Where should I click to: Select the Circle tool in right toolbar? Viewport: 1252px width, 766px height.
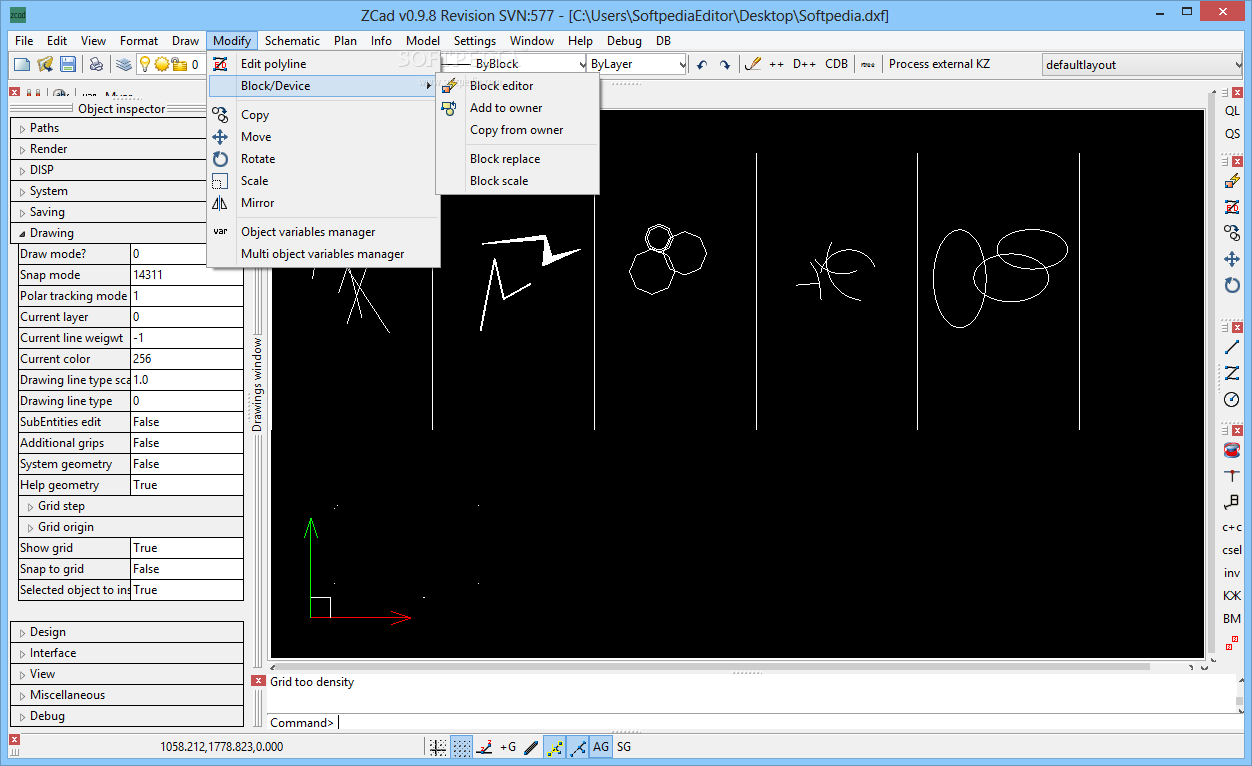(1232, 399)
